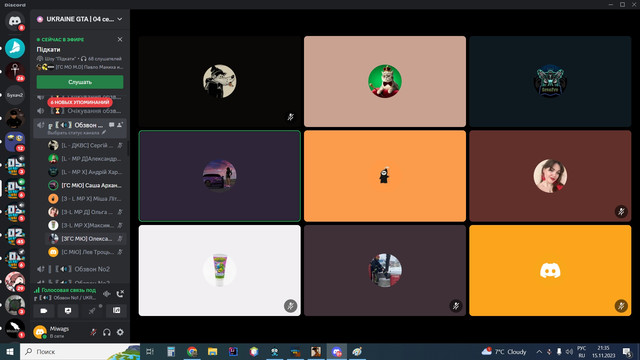The height and width of the screenshot is (360, 640).
Task: Select the white tile with tube avatar
Action: 220,270
